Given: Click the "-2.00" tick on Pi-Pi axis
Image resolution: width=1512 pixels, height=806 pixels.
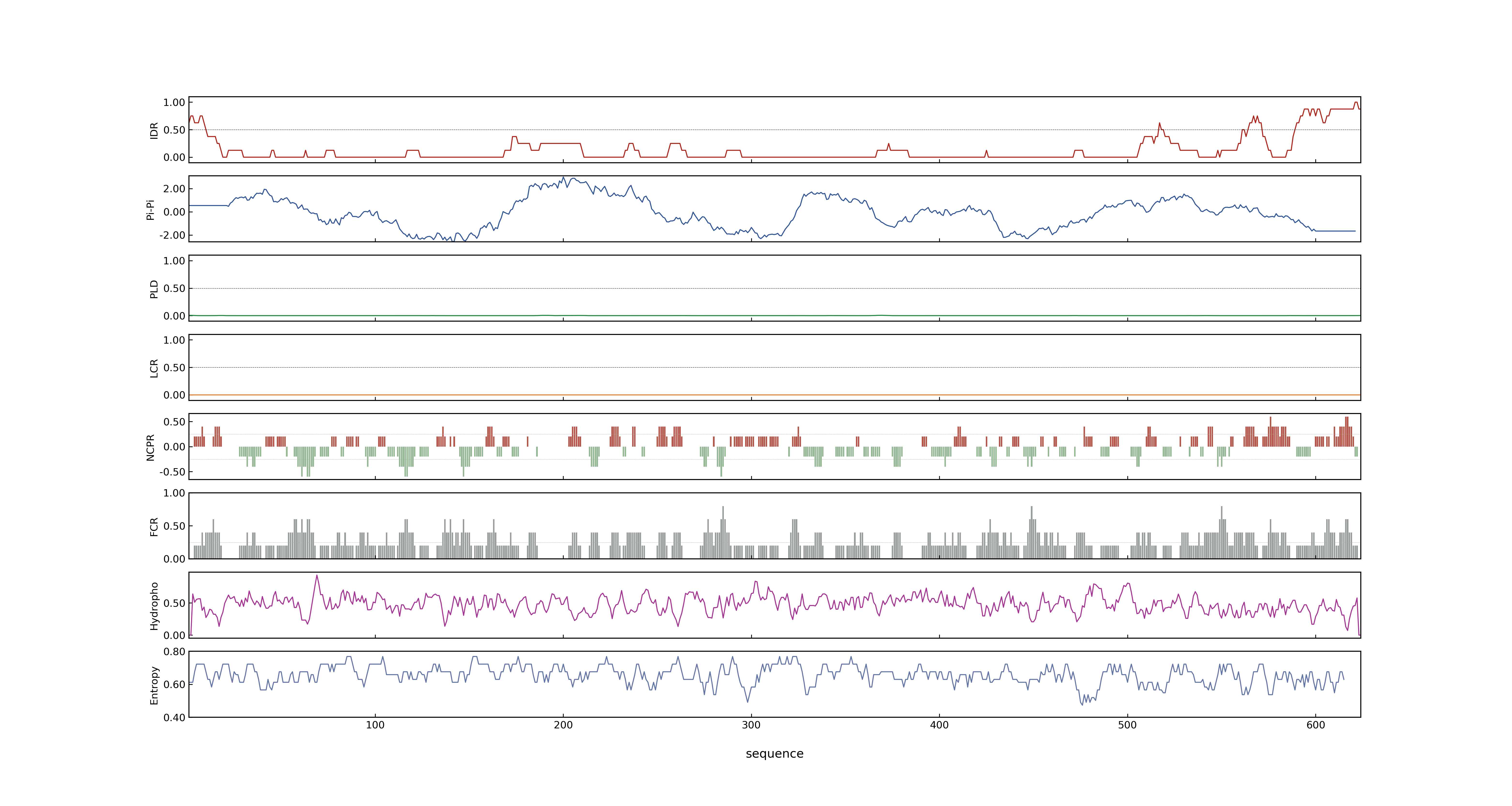Looking at the screenshot, I should [172, 235].
